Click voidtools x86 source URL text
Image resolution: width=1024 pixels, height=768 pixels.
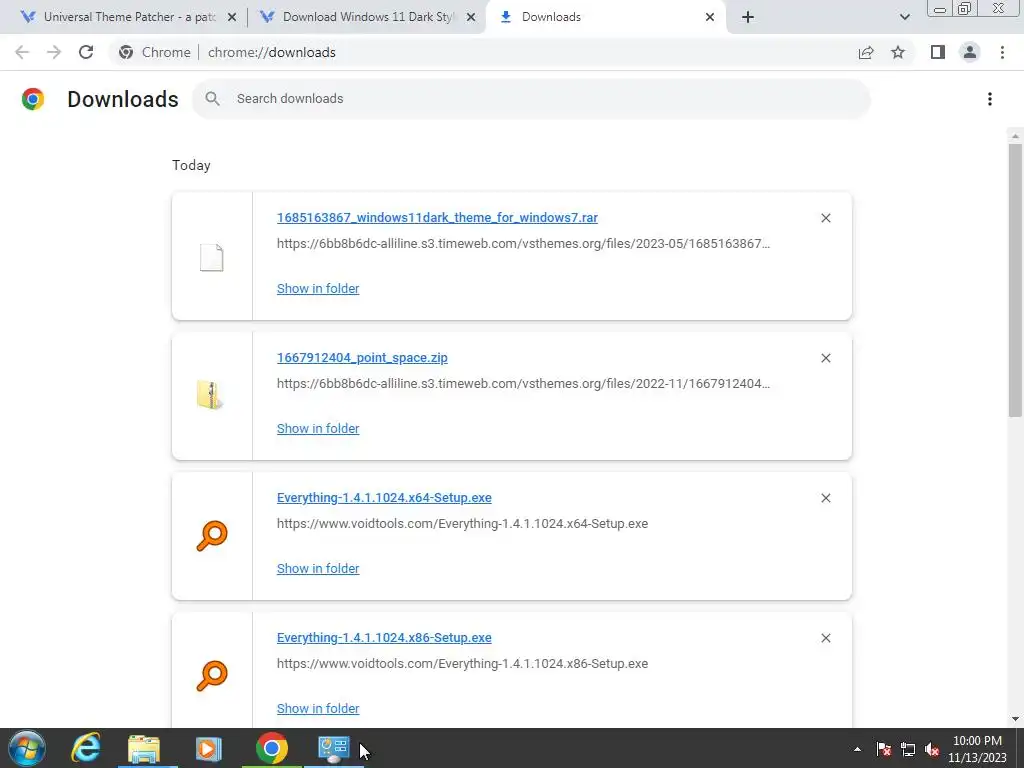(x=462, y=664)
